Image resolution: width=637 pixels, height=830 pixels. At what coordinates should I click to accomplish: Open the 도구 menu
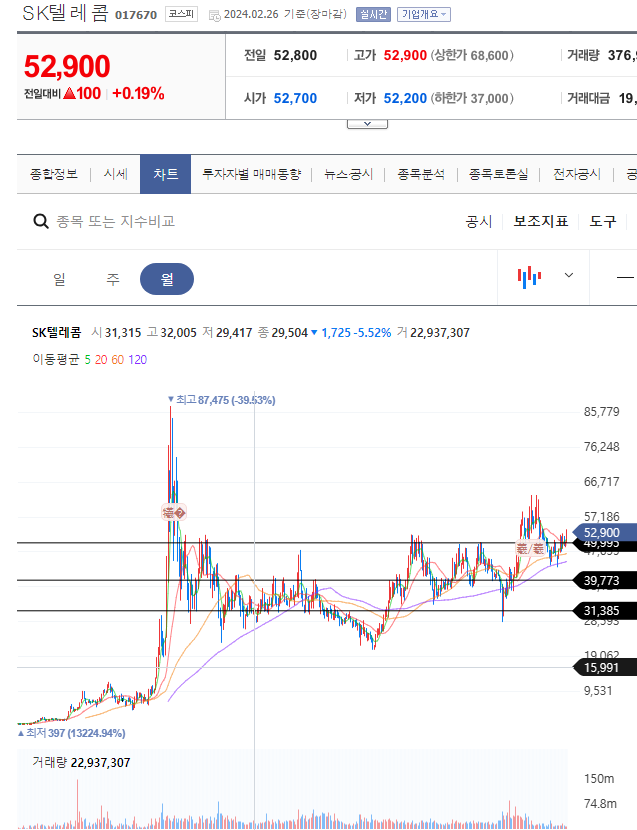pos(603,221)
